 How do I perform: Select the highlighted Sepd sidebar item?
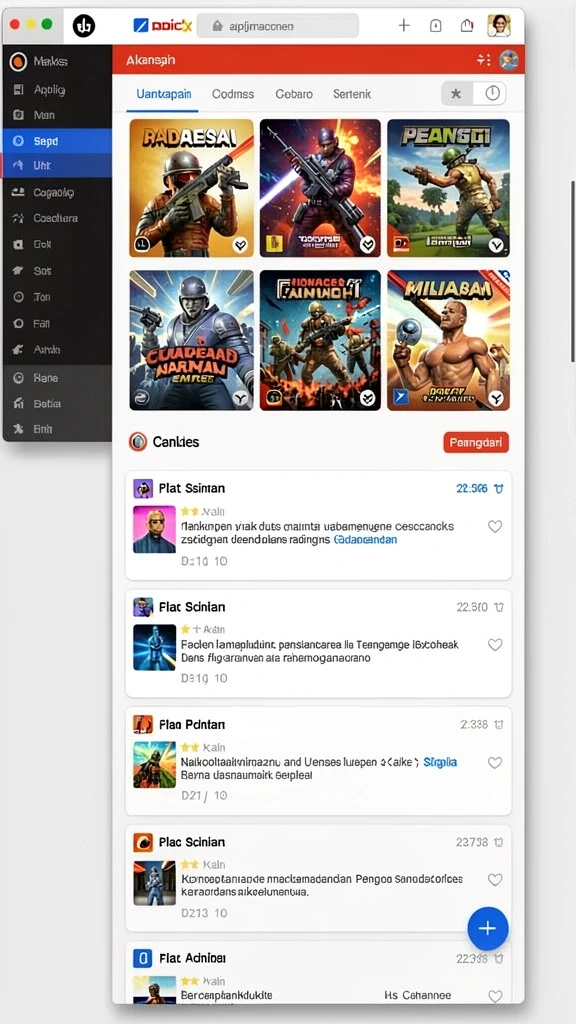(57, 140)
